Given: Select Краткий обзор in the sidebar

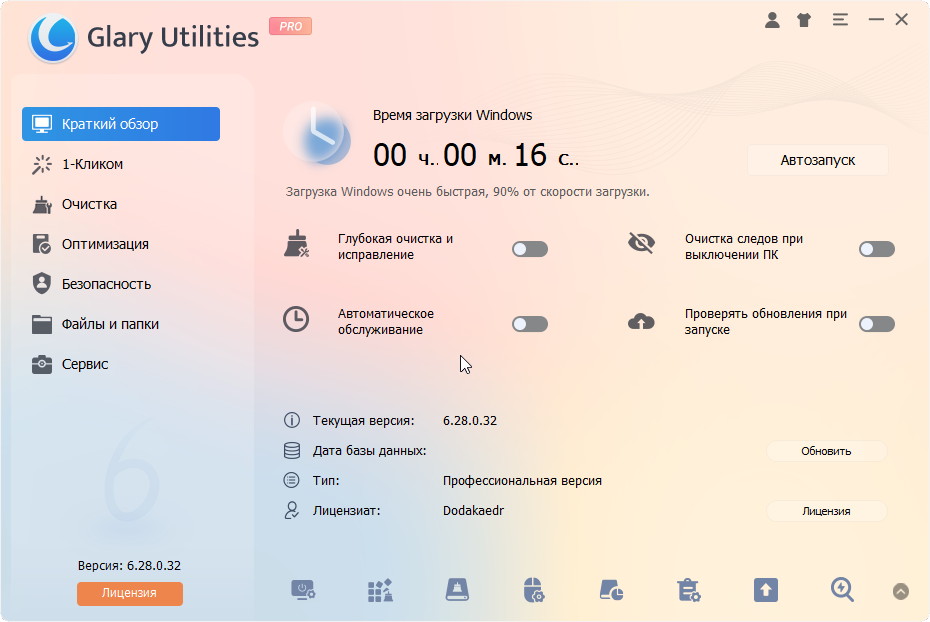Looking at the screenshot, I should pos(121,124).
